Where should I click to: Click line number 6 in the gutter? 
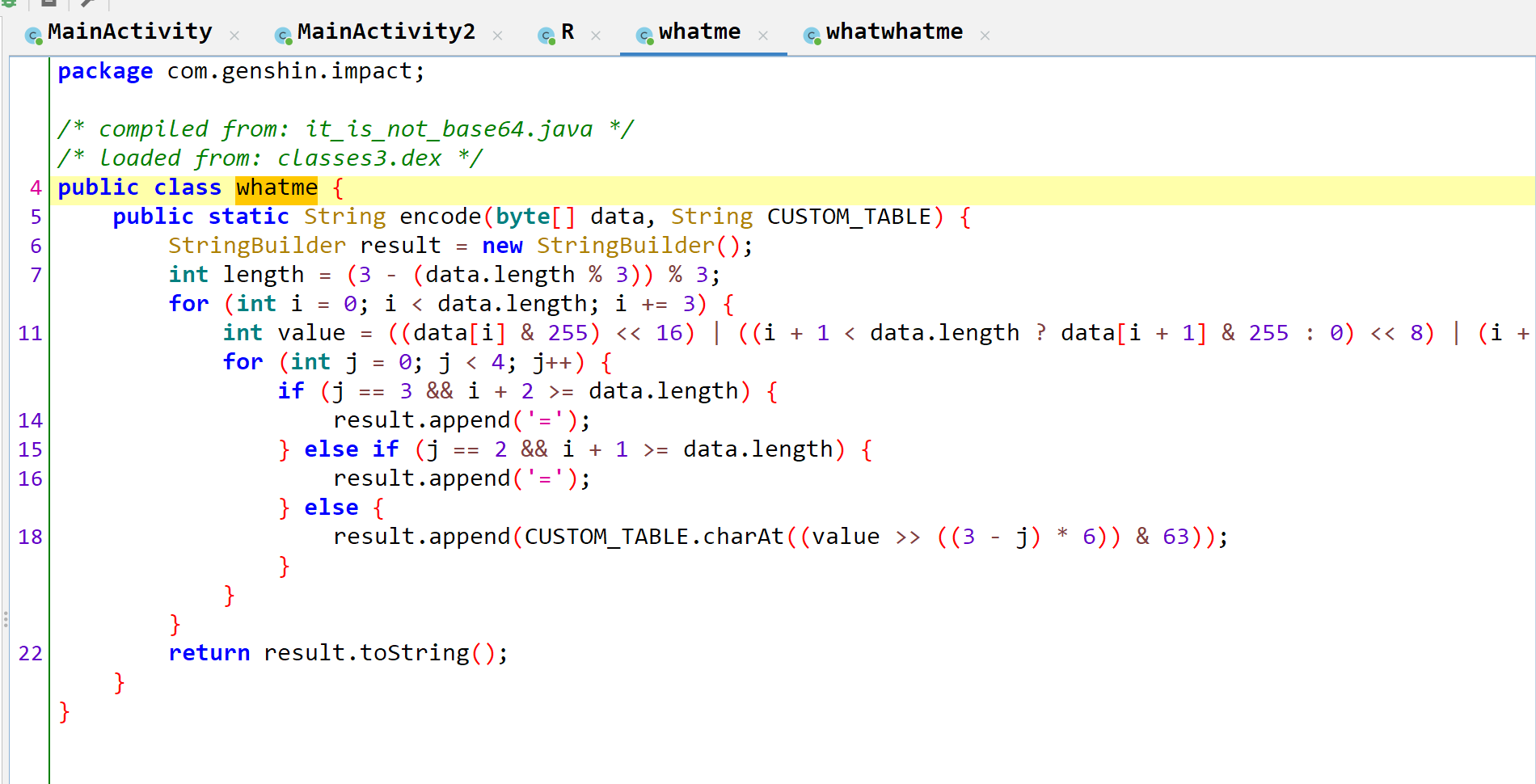pos(36,247)
